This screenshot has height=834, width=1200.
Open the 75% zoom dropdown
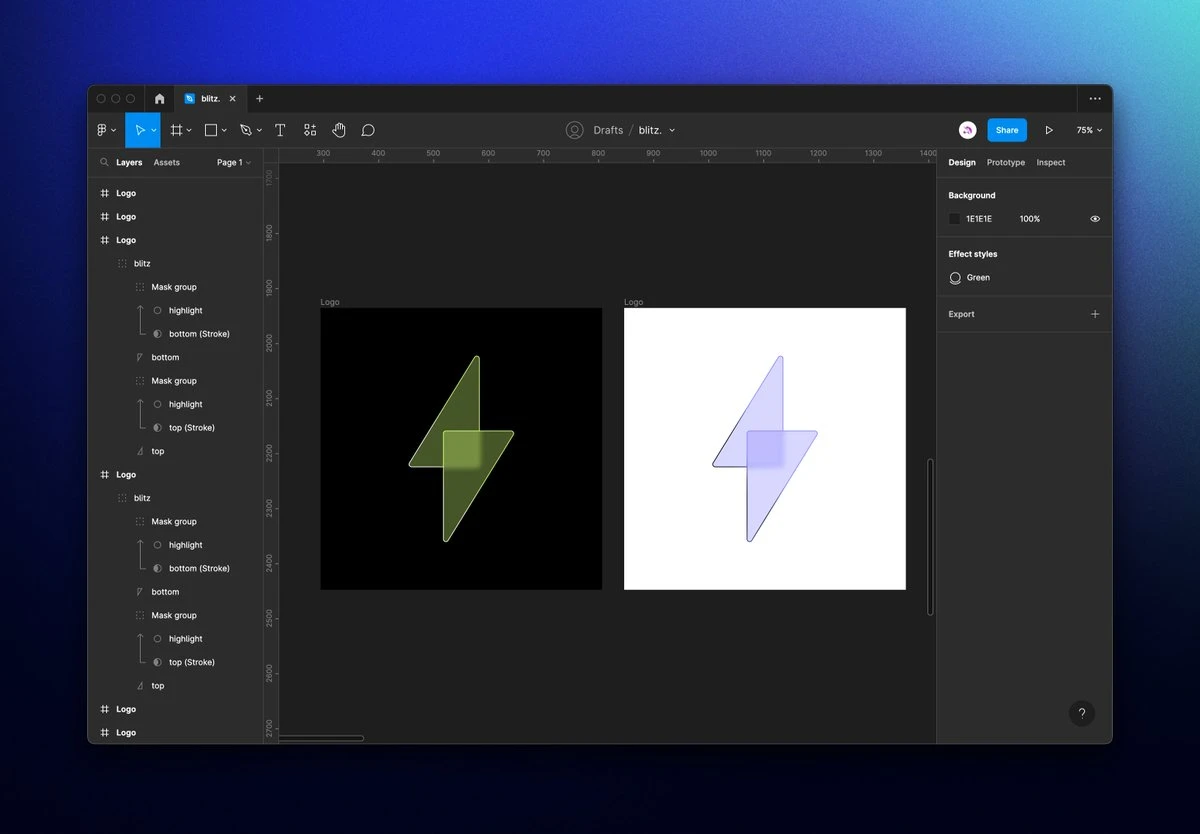1089,130
